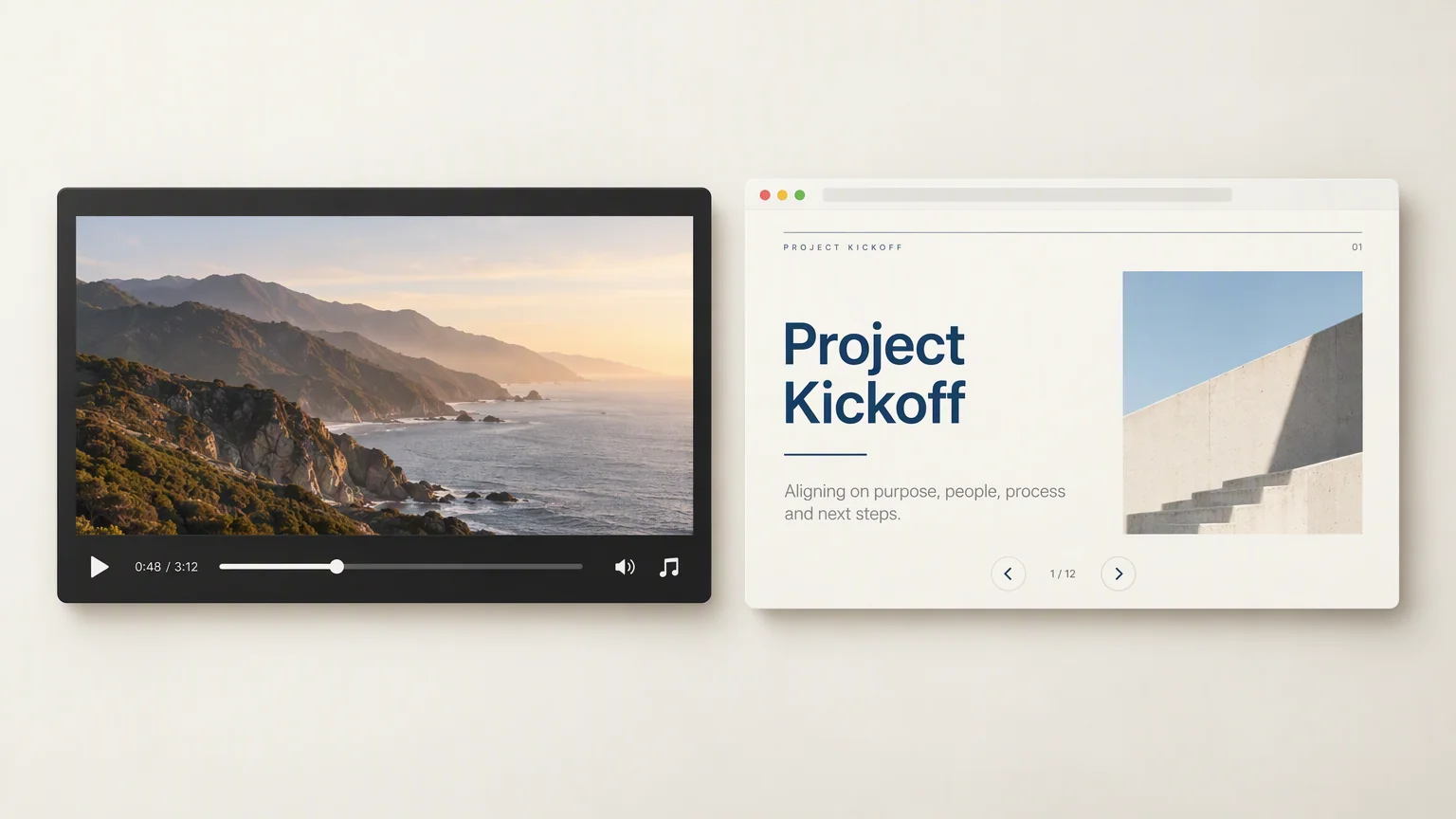Click the 1 / 12 slide counter

point(1063,573)
